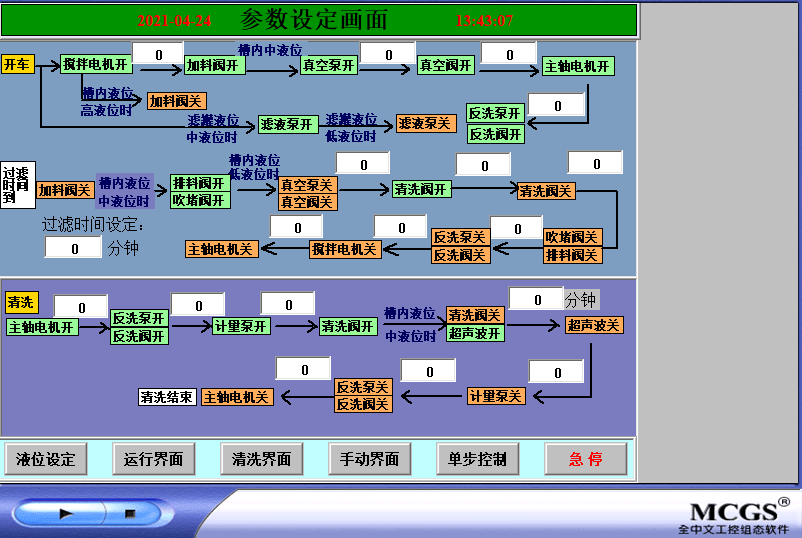Open the 液位设定 screen
This screenshot has height=538, width=802.
[46, 459]
